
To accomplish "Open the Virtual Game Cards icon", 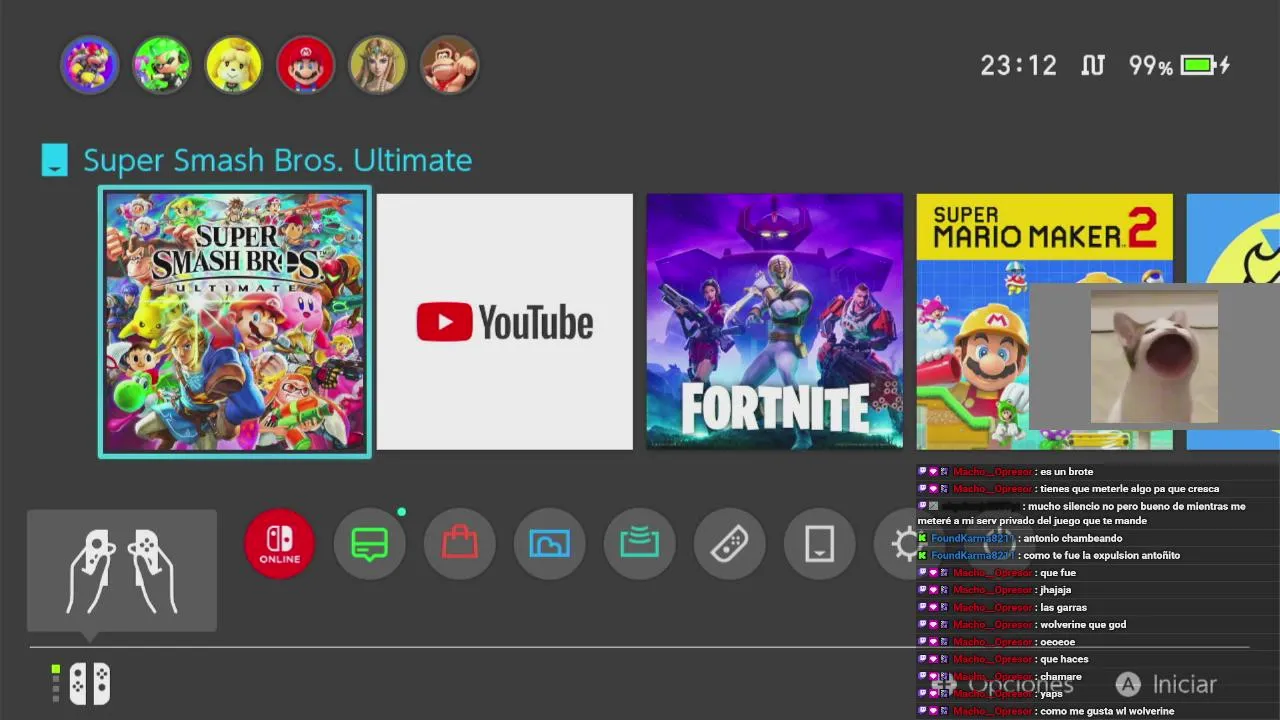I will pos(820,544).
